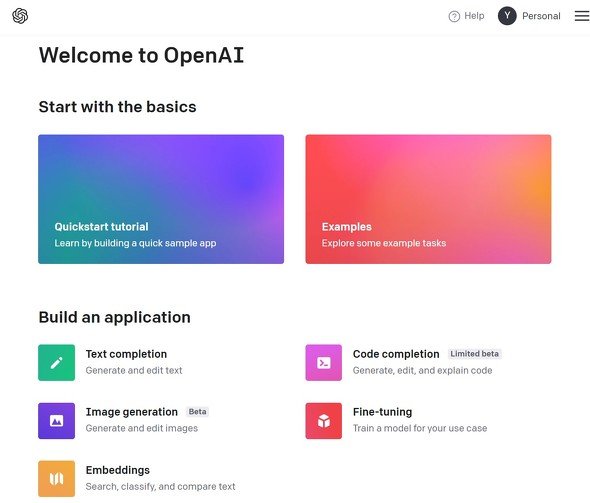Click 'Generate, edit, and explain code' description
This screenshot has width=590, height=503.
[423, 370]
